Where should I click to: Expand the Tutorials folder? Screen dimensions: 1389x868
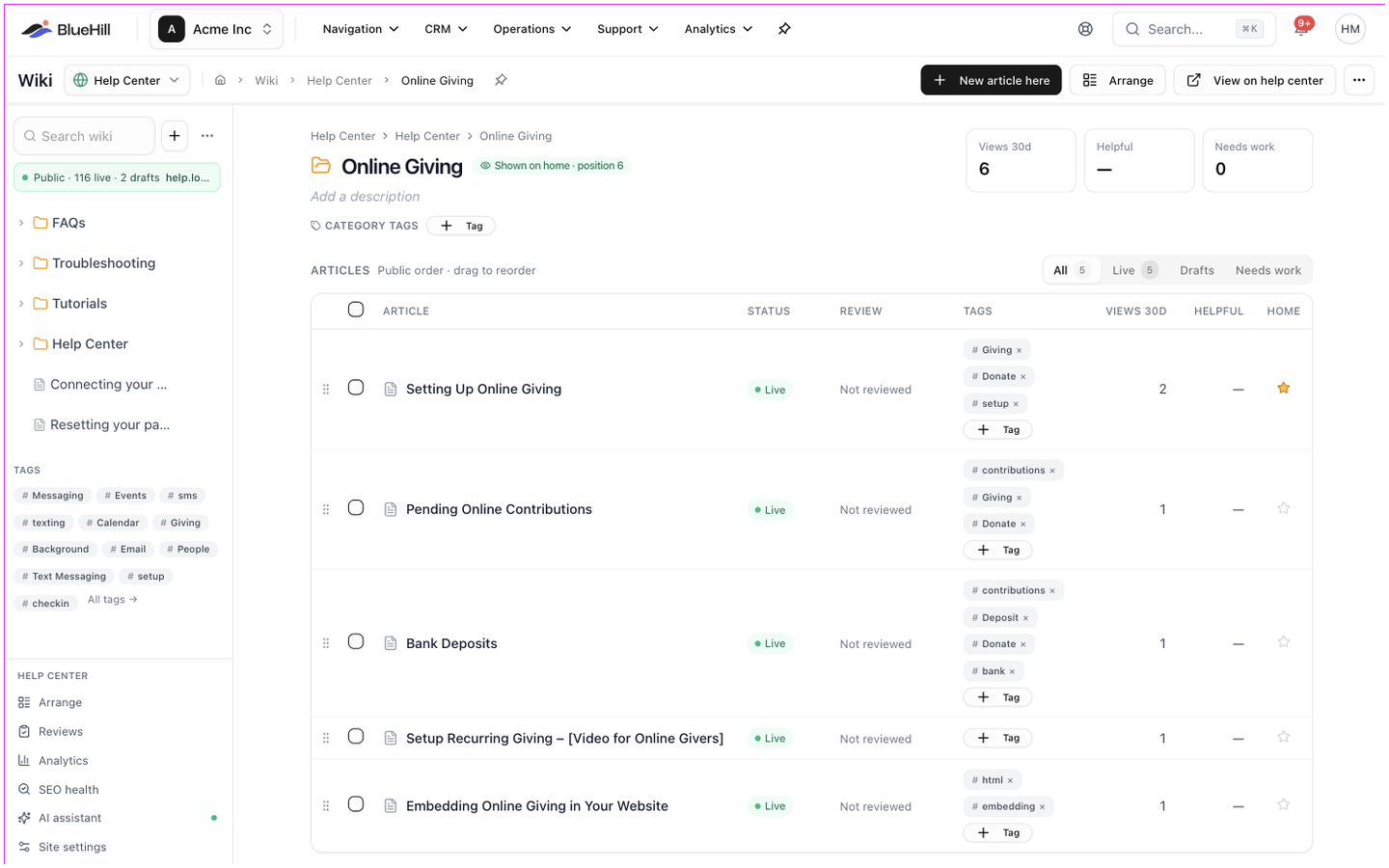[x=21, y=304]
